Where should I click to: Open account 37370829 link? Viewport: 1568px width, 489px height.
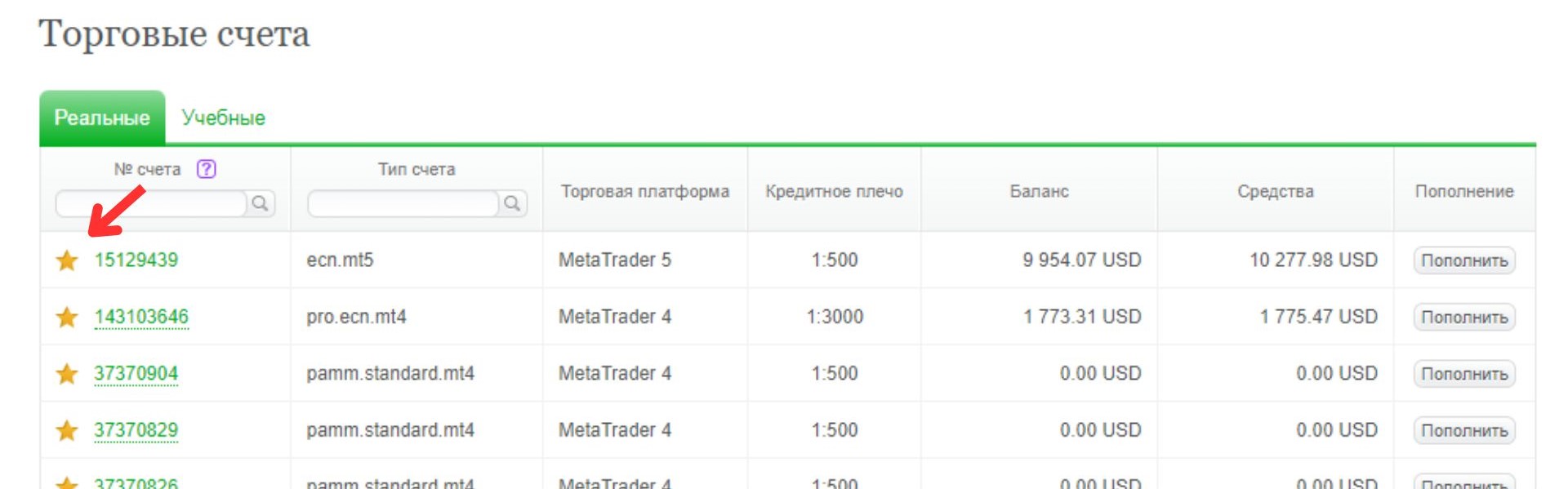(136, 430)
